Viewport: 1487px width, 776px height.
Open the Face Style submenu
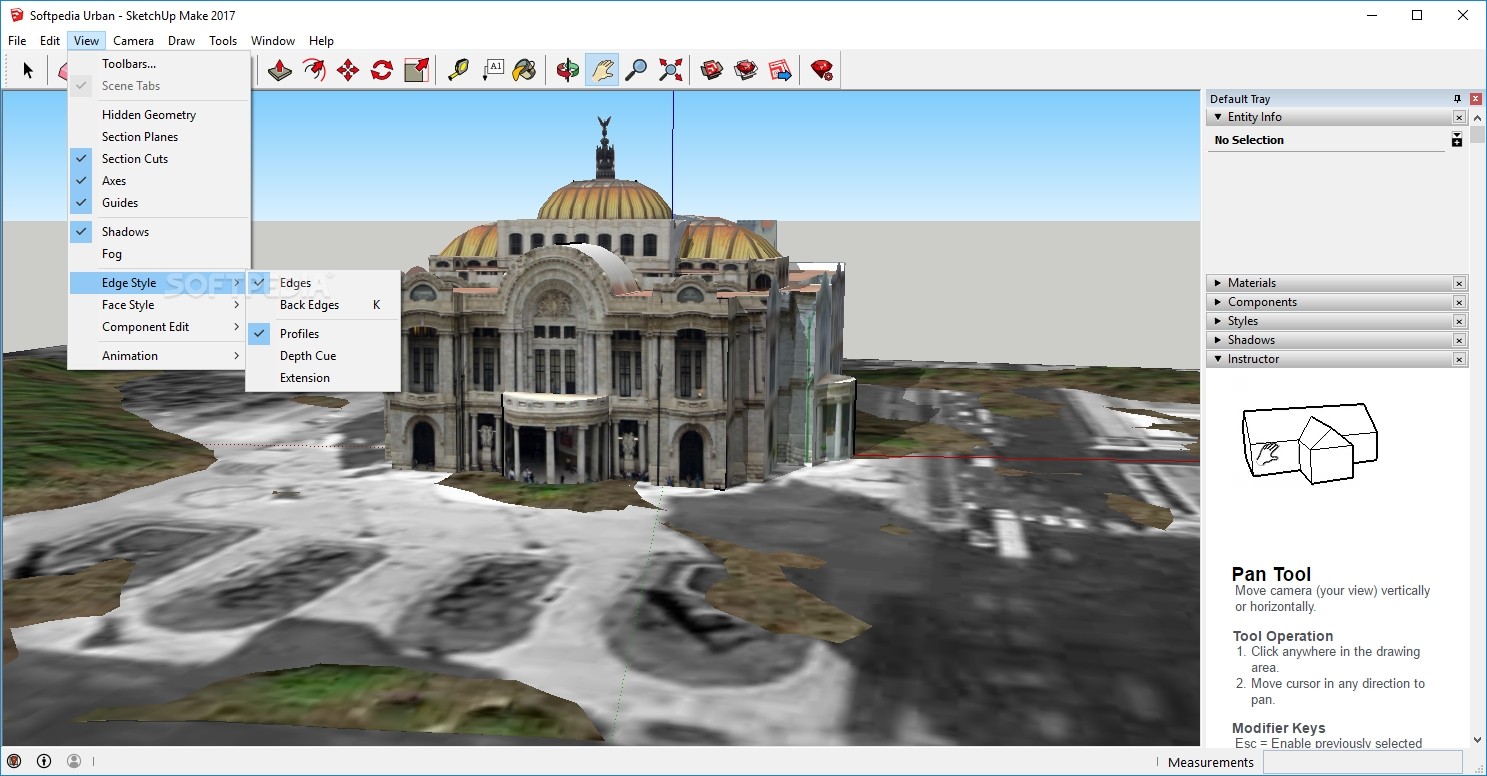click(159, 305)
